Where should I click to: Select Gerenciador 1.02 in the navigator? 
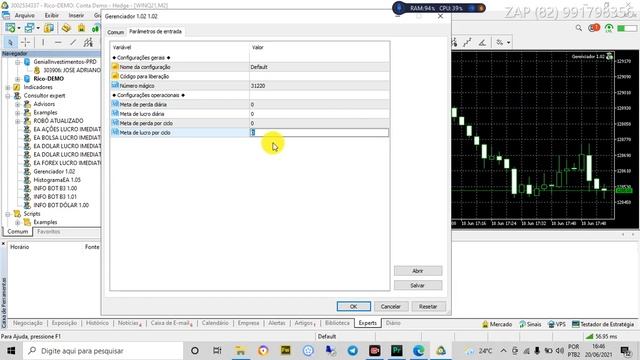(x=54, y=171)
